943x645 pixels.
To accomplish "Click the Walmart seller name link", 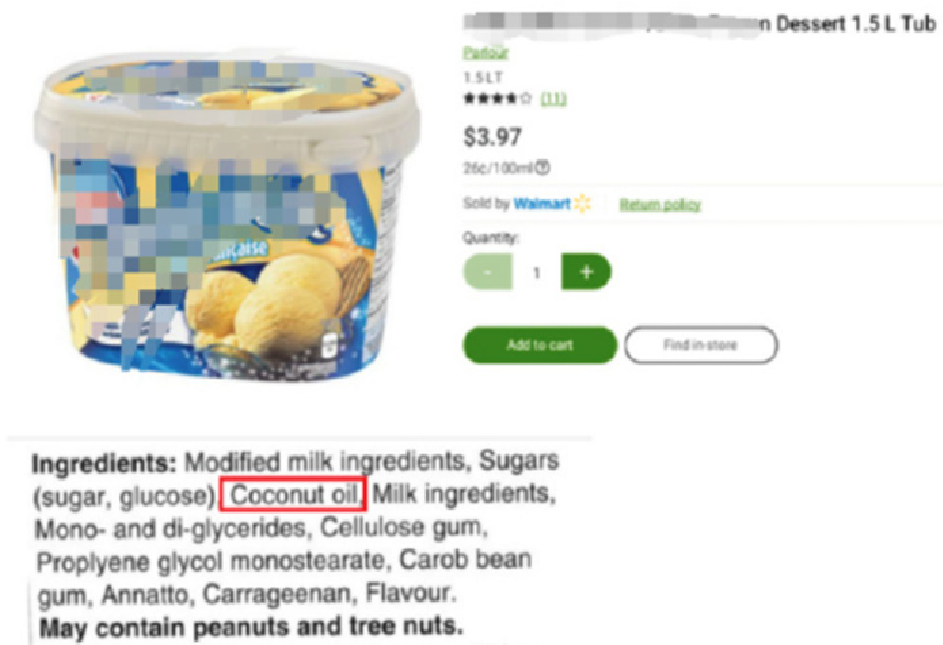I will coord(541,204).
